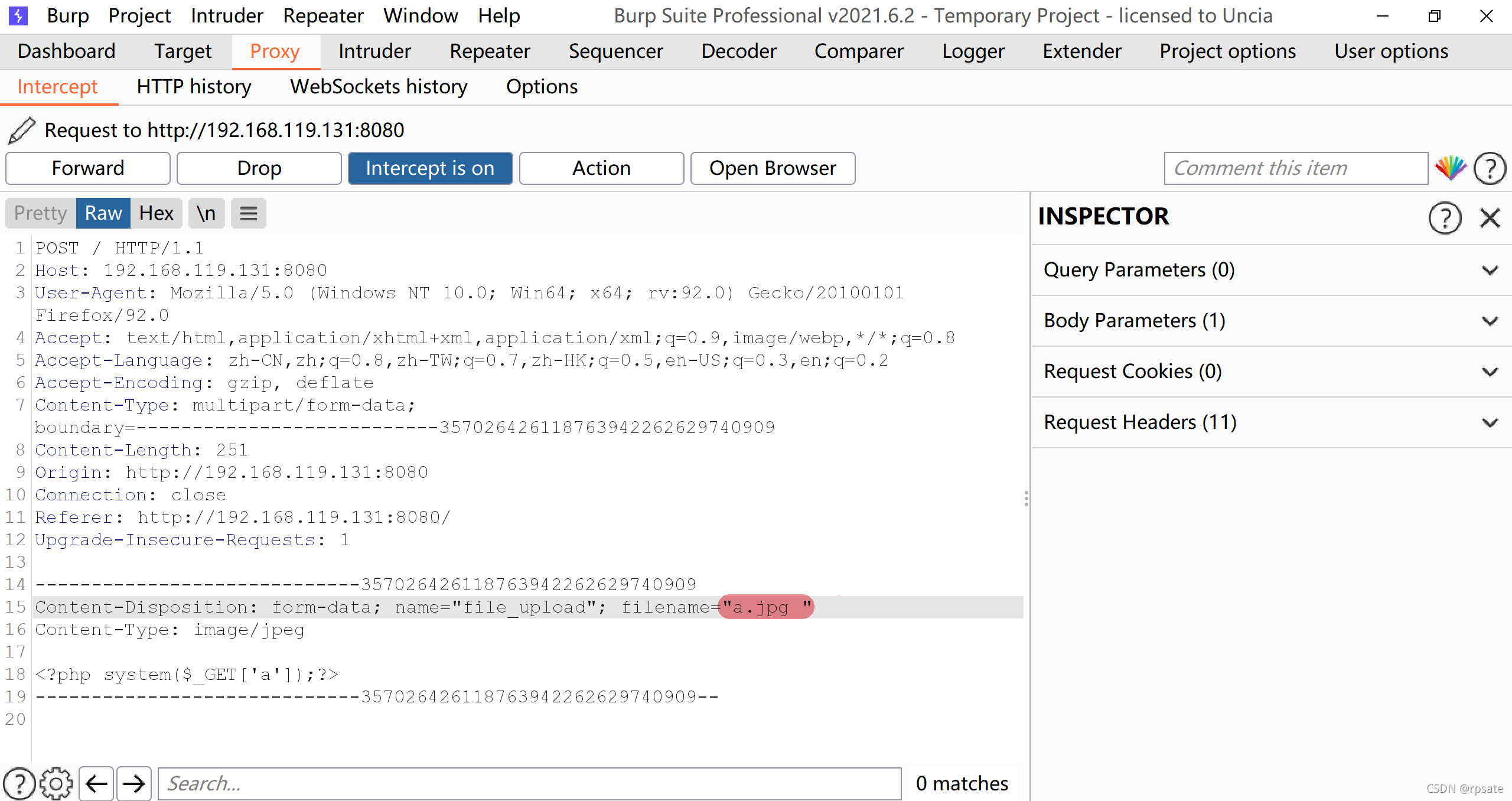Switch to the Comparer tab

pos(859,51)
